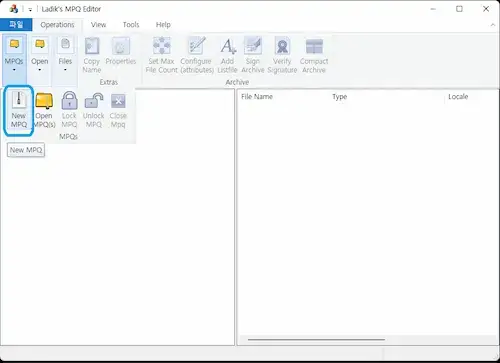Image resolution: width=500 pixels, height=363 pixels.
Task: Click the Lock MPQ padlock icon
Action: [69, 100]
